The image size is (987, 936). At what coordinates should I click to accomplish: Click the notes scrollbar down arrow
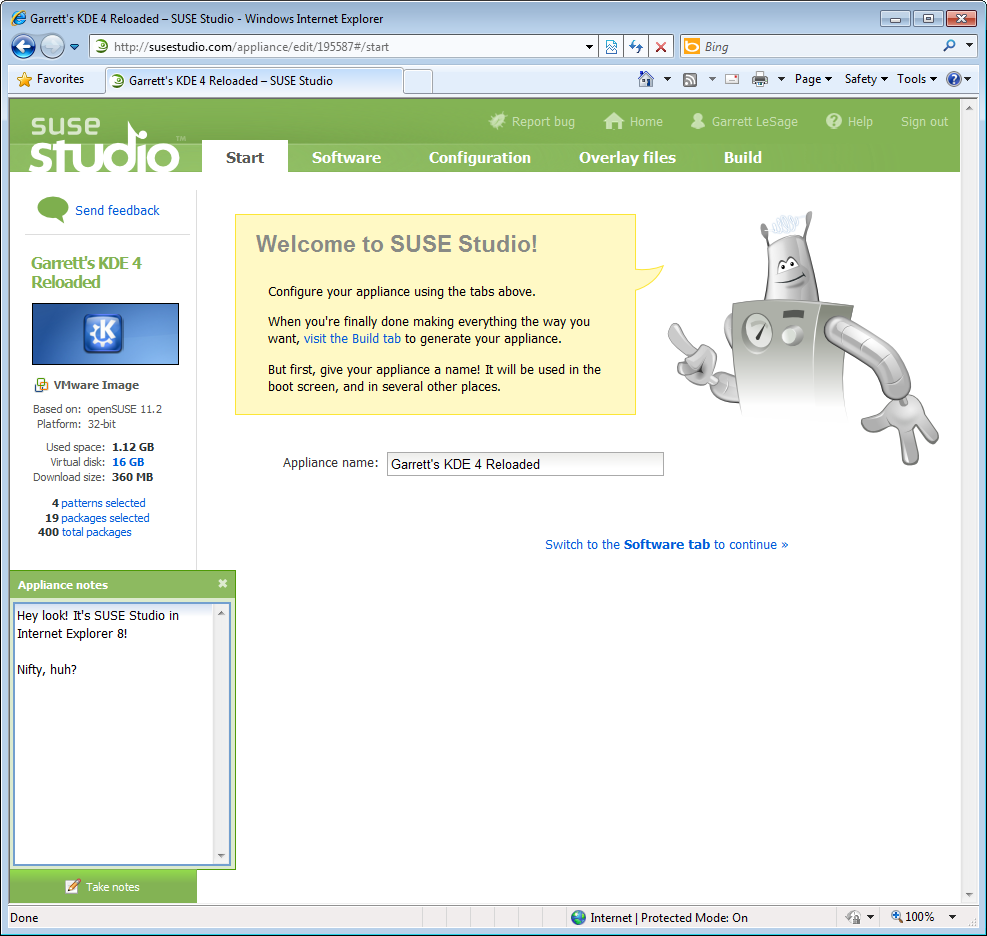(x=221, y=855)
